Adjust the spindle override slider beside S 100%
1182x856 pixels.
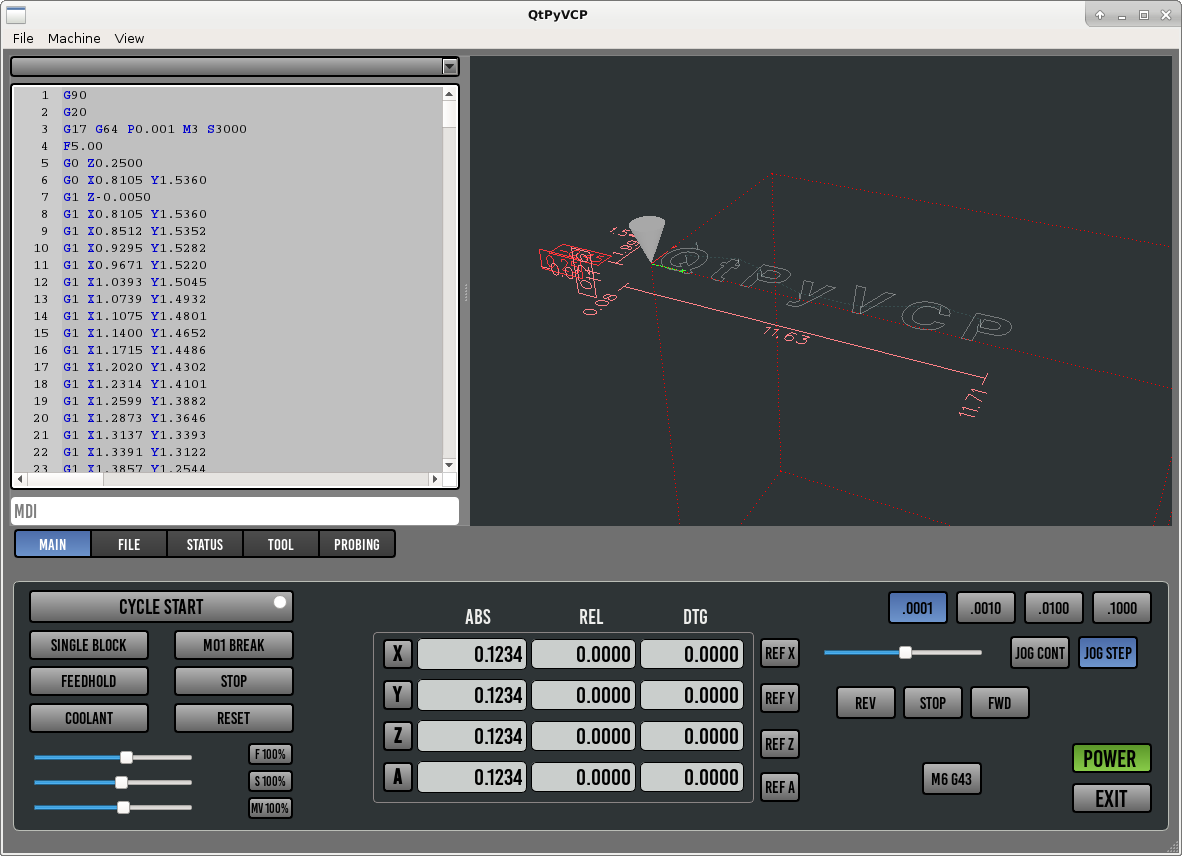(x=113, y=782)
